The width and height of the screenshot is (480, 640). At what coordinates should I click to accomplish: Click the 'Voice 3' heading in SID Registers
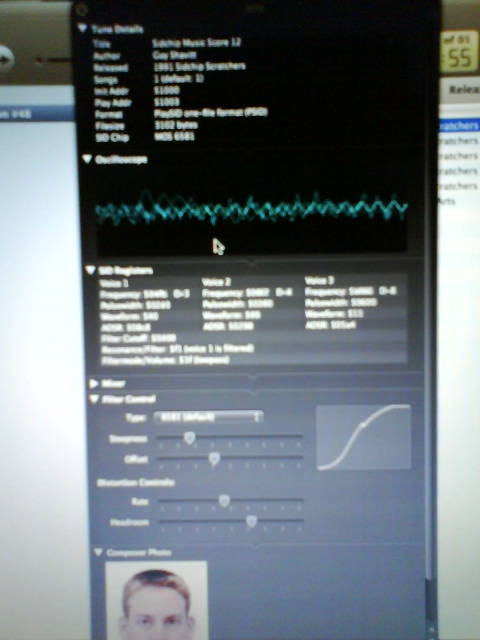[319, 280]
